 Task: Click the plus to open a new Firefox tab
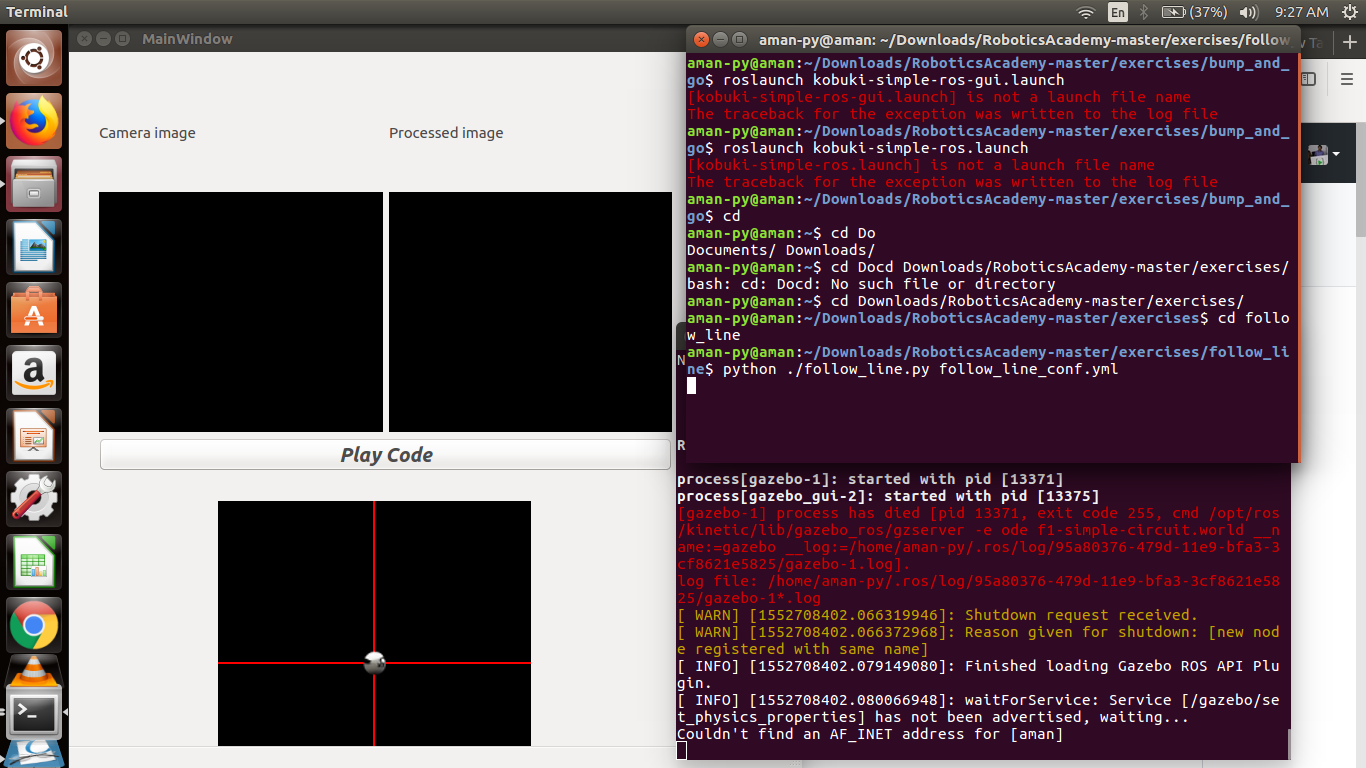(x=1349, y=41)
